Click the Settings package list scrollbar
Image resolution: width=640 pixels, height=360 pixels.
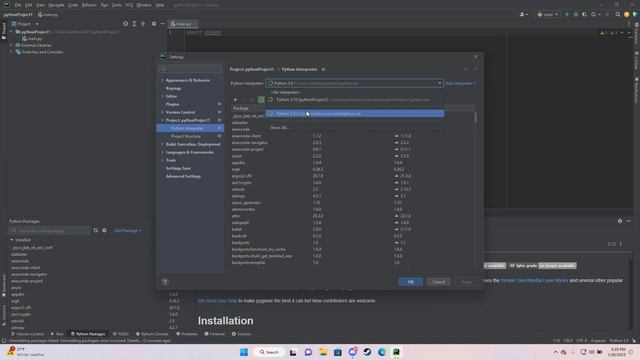pos(475,118)
